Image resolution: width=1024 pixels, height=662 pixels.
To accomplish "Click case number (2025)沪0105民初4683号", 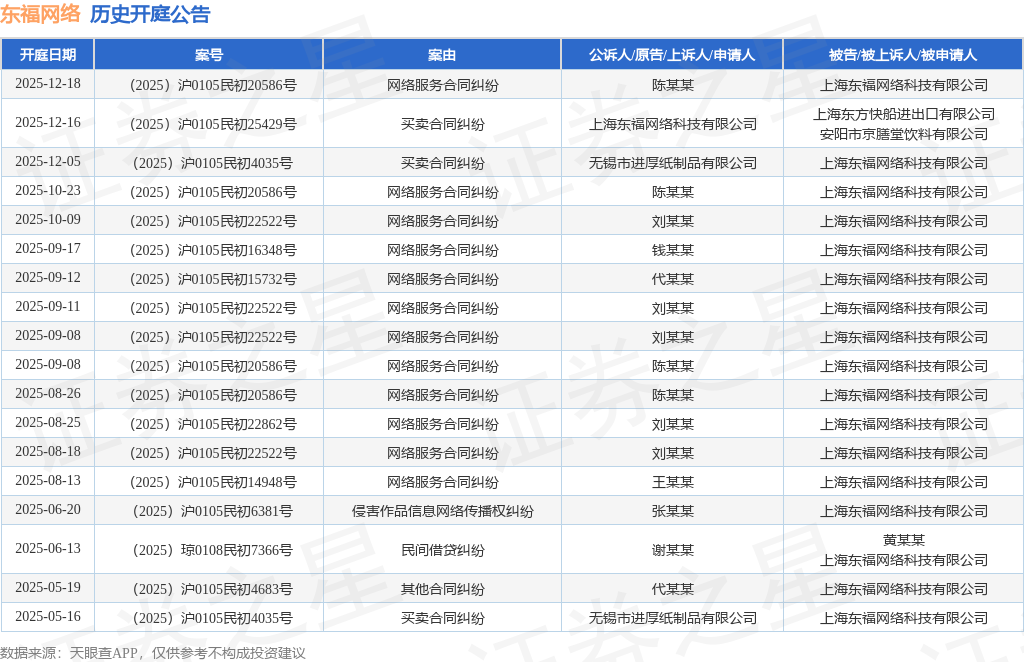I will click(x=213, y=590).
